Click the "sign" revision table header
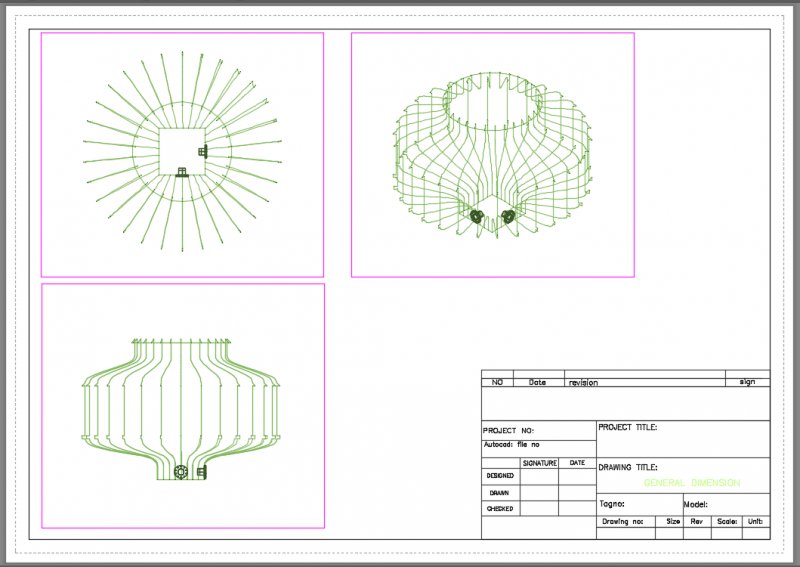This screenshot has width=800, height=567. pos(747,382)
